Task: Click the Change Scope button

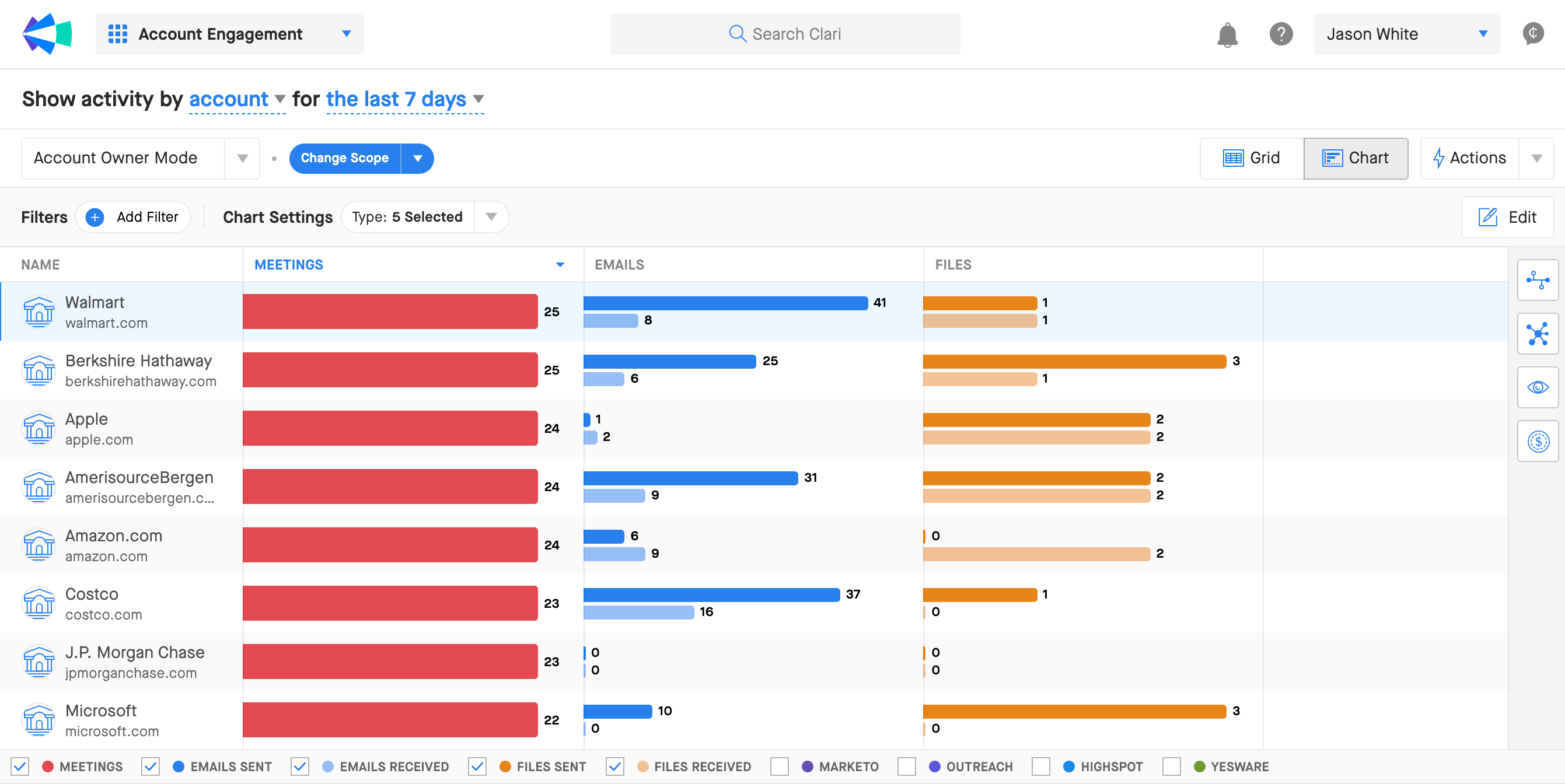Action: pos(344,158)
